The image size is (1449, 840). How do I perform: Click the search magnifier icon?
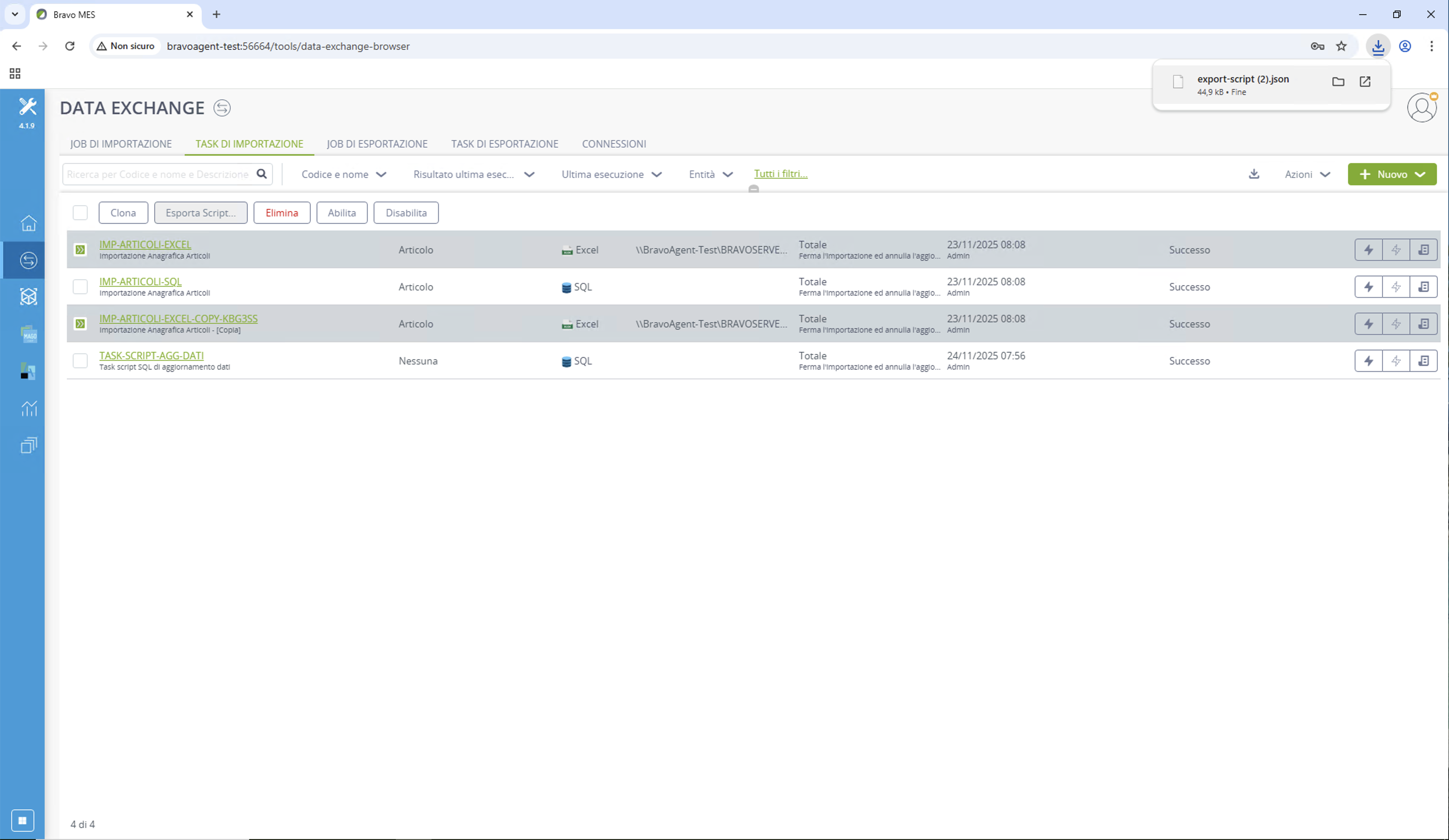click(262, 174)
